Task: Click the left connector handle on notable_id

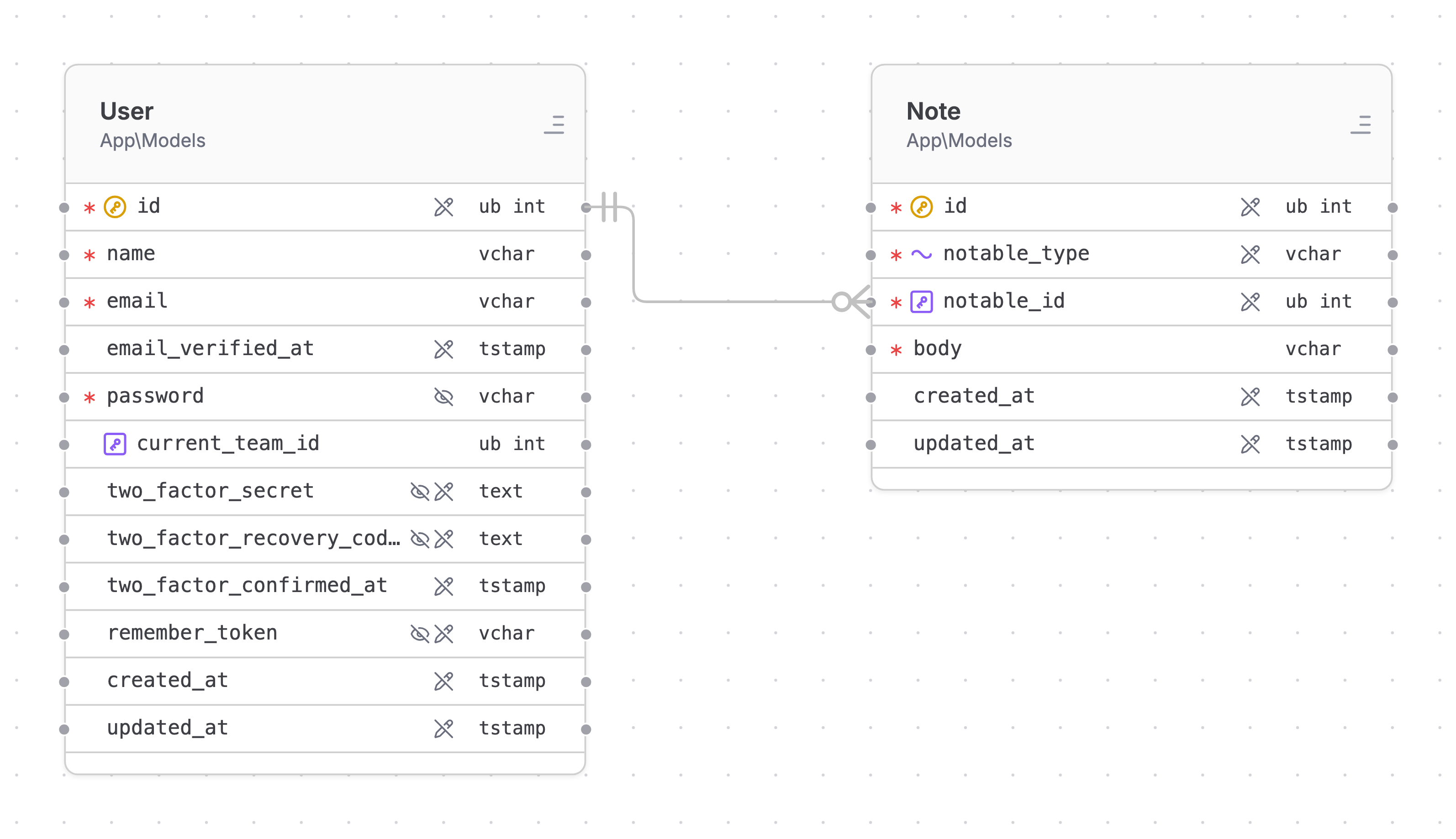Action: pyautogui.click(x=871, y=303)
